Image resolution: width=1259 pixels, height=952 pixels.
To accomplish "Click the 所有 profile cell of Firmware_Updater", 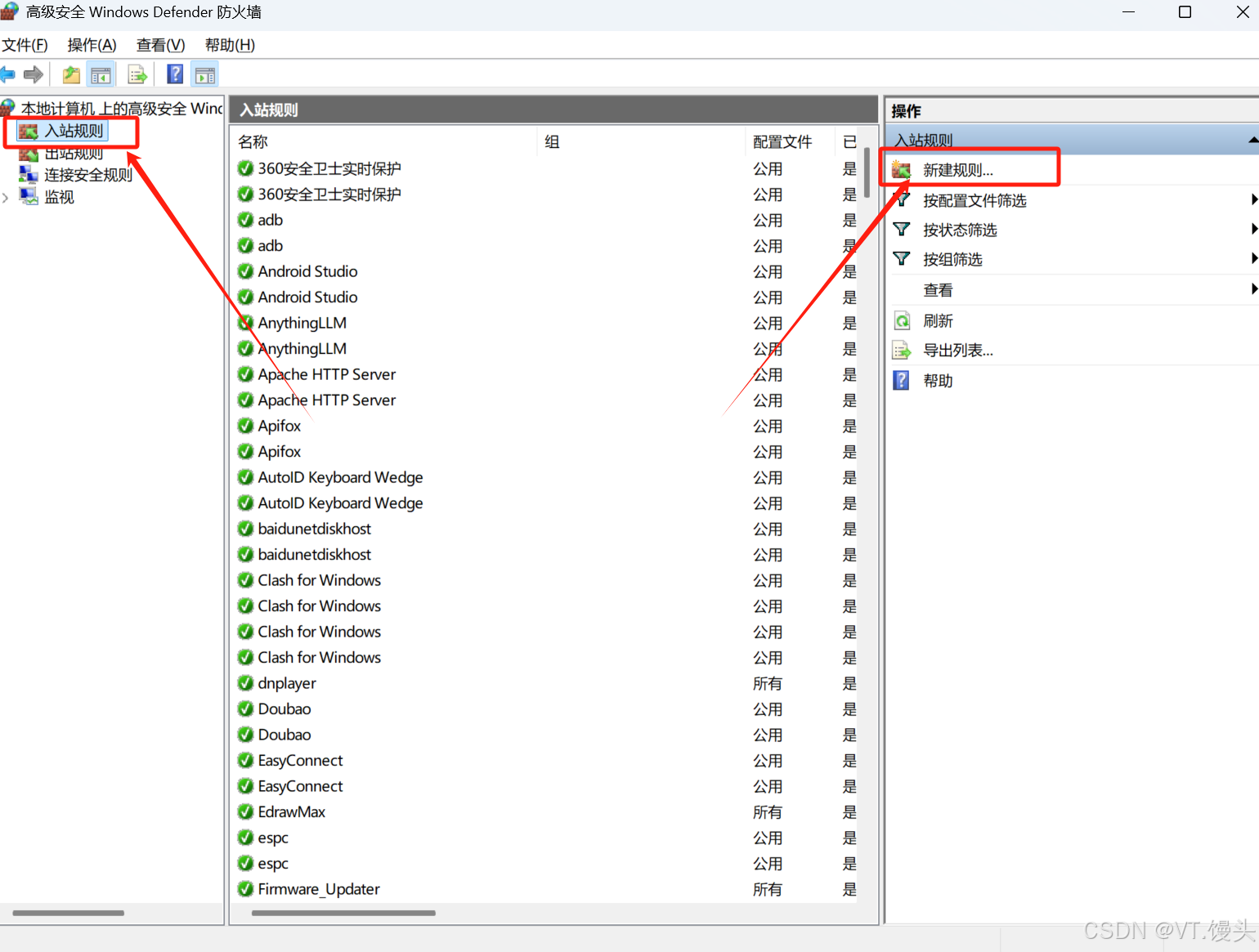I will pos(768,889).
